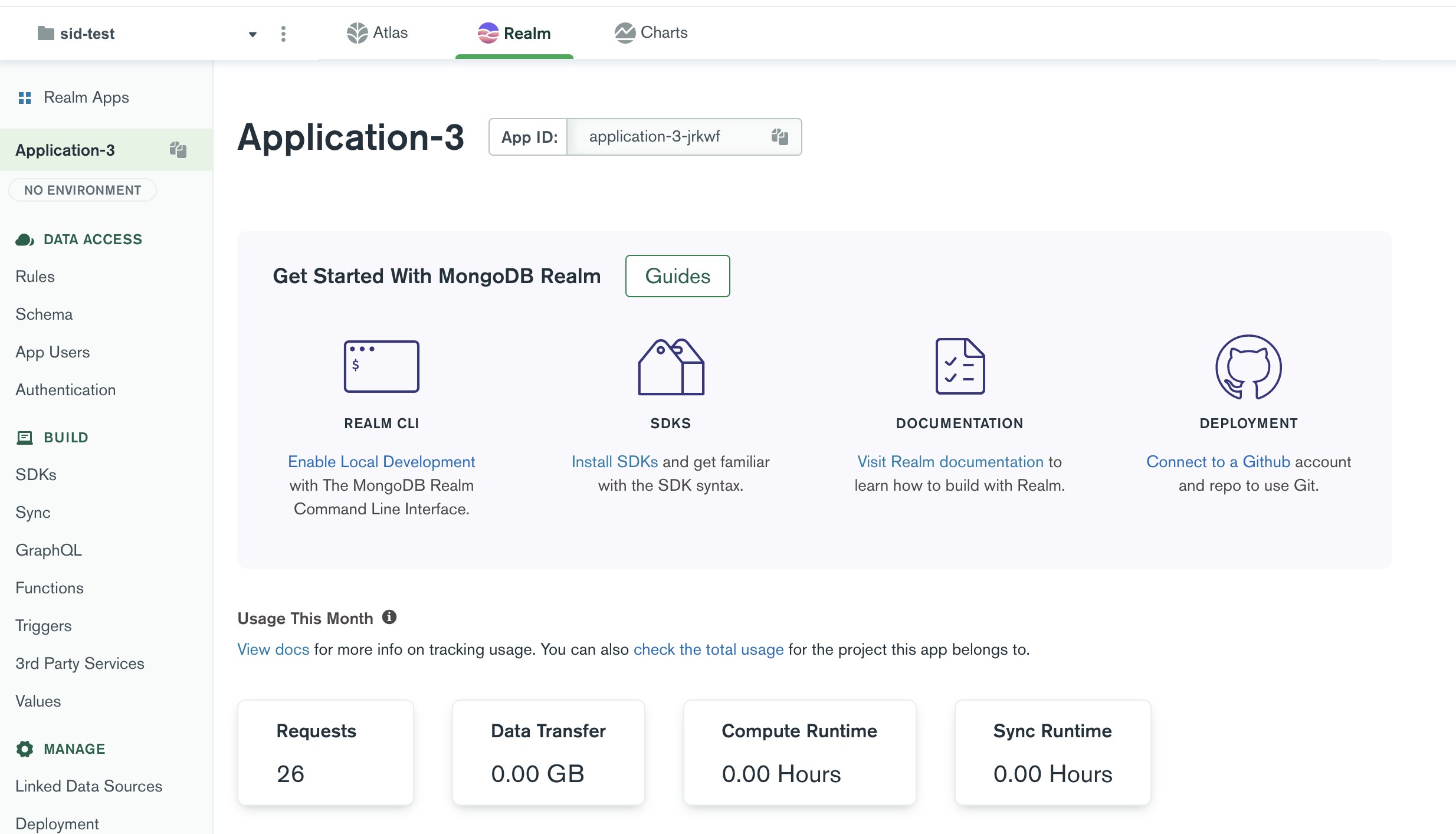Click copy icon beside Application-3 in sidebar
The width and height of the screenshot is (1456, 834).
pyautogui.click(x=178, y=150)
